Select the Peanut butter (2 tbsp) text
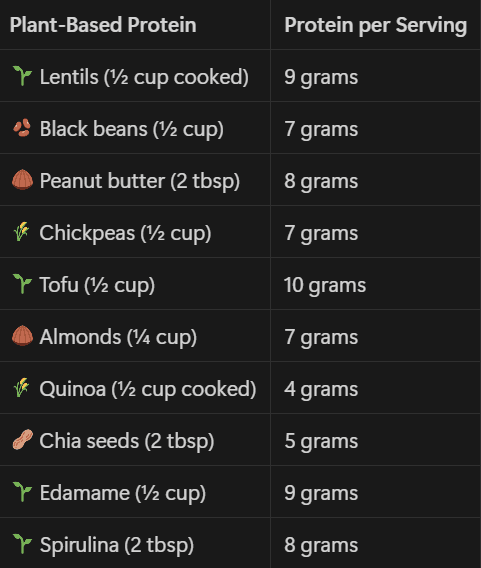The height and width of the screenshot is (568, 481). click(x=140, y=181)
